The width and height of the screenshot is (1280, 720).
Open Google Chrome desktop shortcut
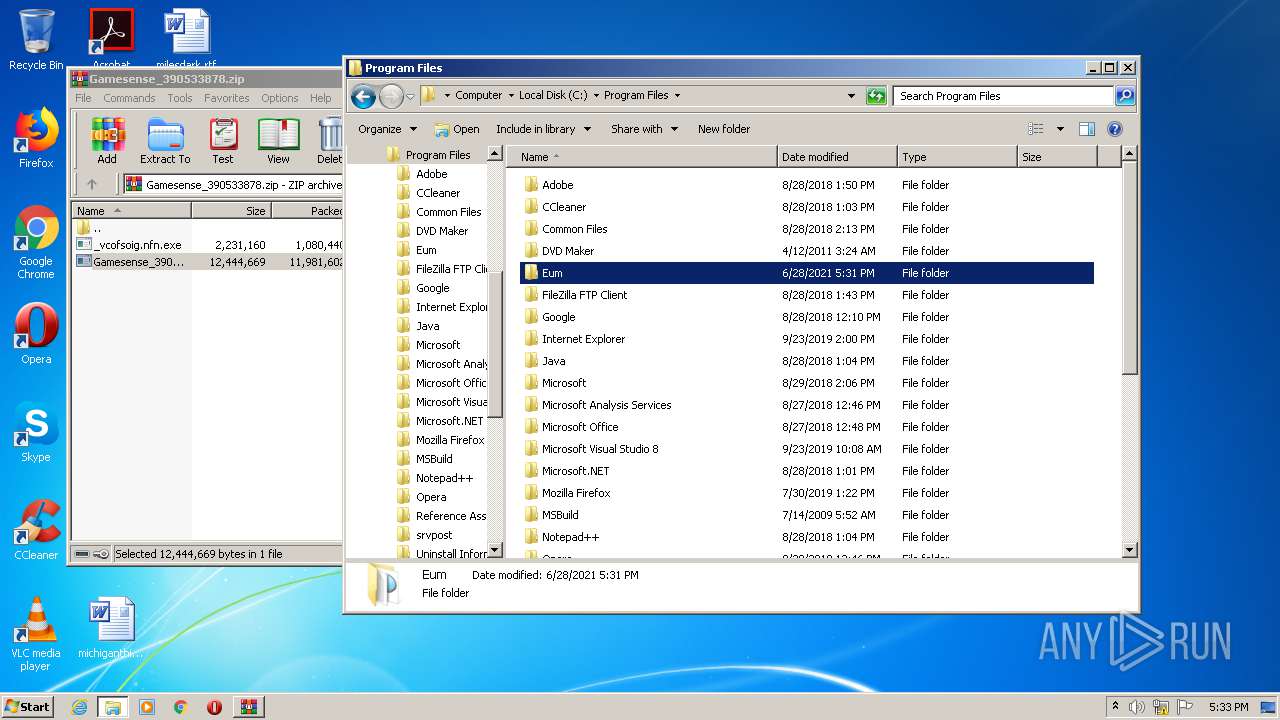point(36,243)
